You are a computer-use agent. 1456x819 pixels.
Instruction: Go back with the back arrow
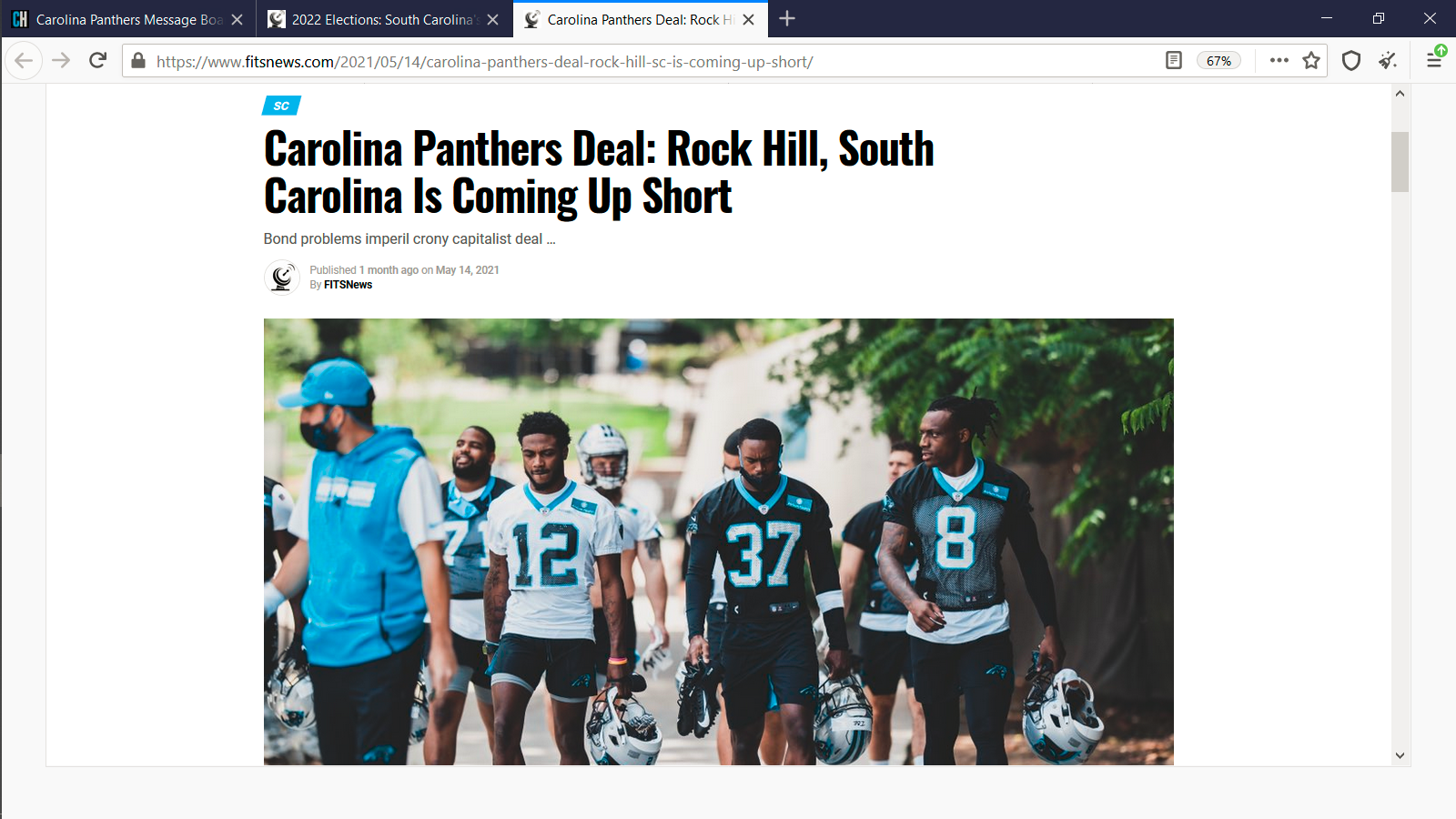point(24,61)
